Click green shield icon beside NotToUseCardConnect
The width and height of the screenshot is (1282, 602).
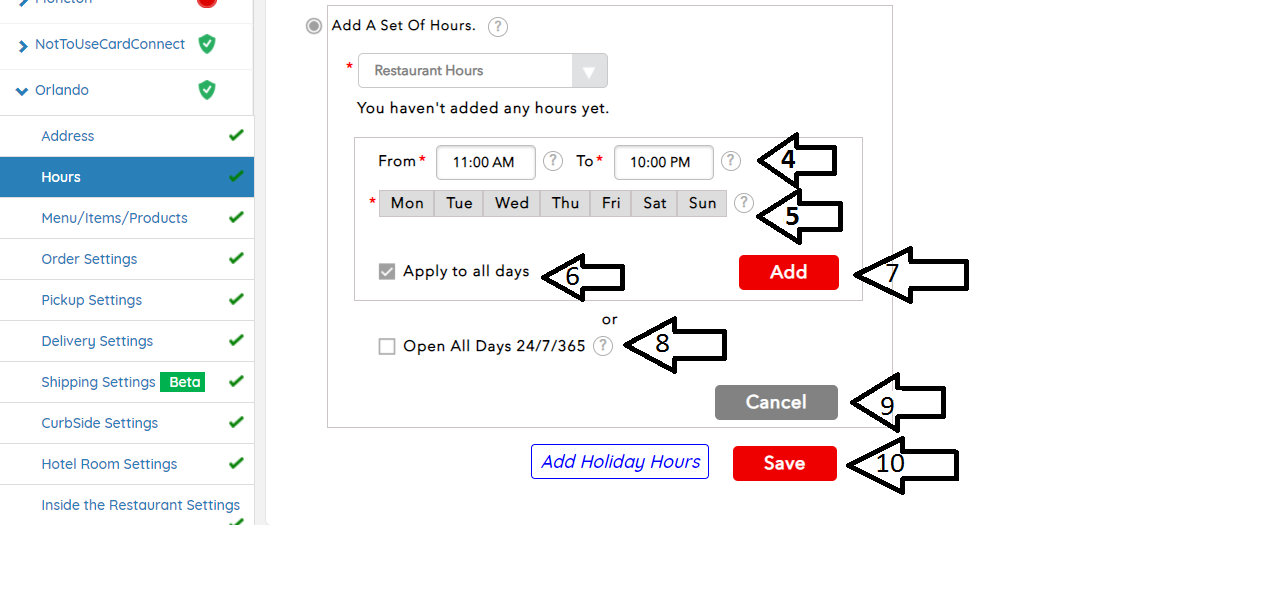[207, 44]
